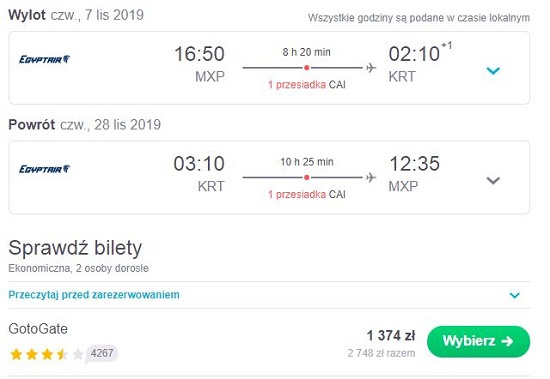Click the 1 374 zł price
Viewport: 550px width, 379px height.
coord(391,335)
